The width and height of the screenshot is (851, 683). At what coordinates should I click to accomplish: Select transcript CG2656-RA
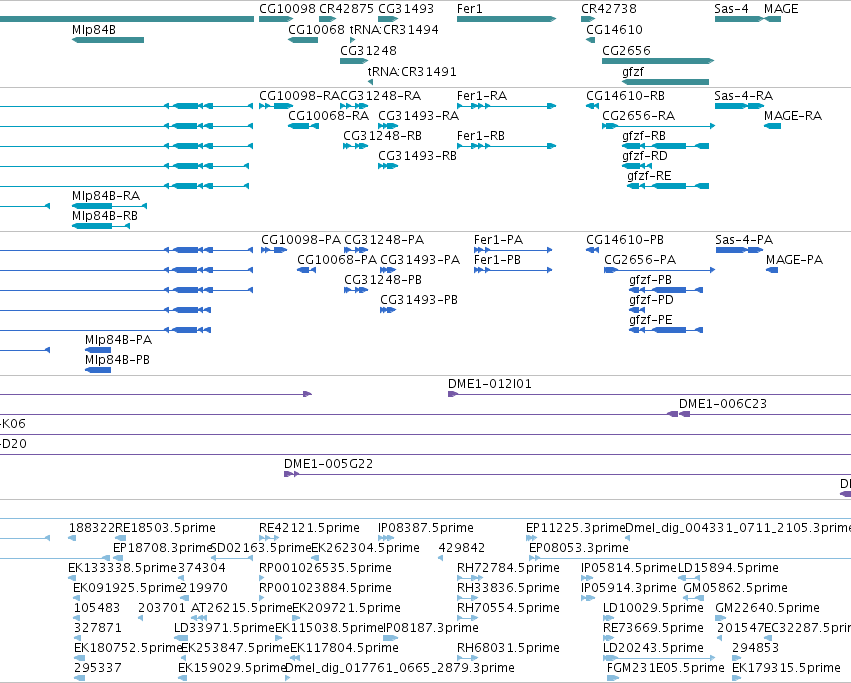point(639,116)
